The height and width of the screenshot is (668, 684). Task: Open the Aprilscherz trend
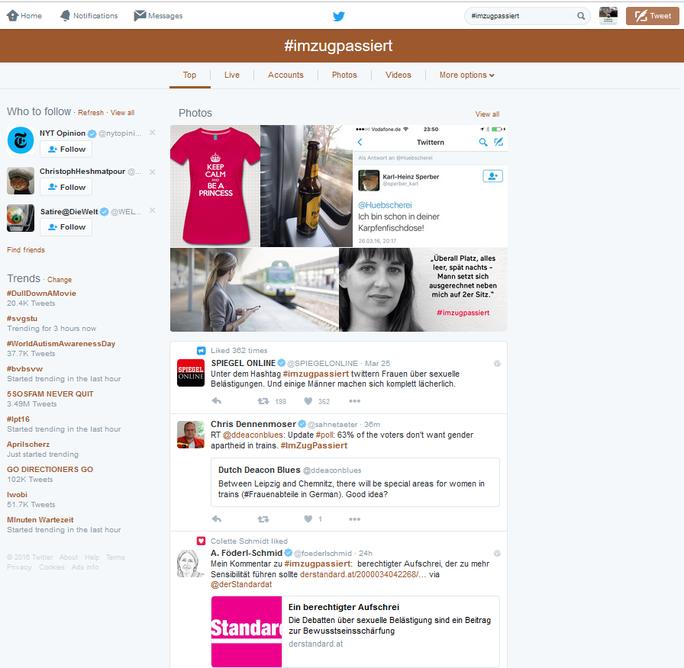pos(28,444)
